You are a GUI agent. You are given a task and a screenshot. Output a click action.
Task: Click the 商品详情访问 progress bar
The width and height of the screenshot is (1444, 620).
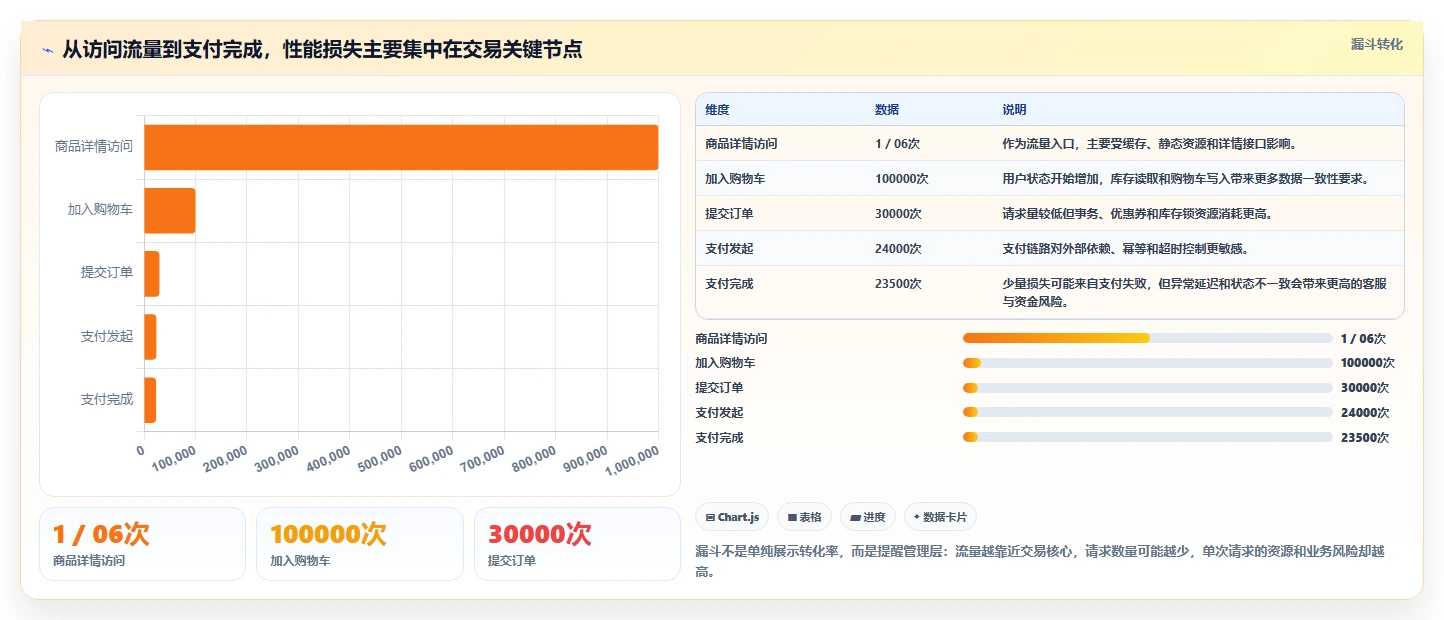tap(1147, 338)
